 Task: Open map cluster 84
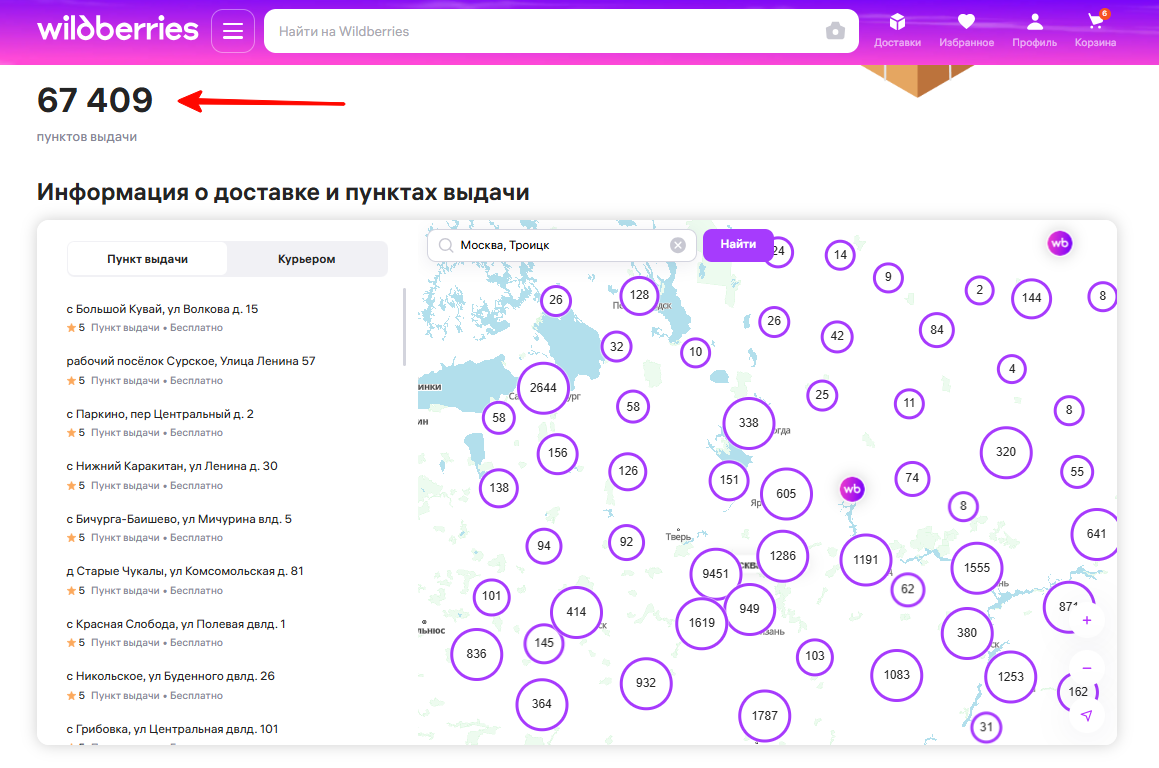click(937, 330)
